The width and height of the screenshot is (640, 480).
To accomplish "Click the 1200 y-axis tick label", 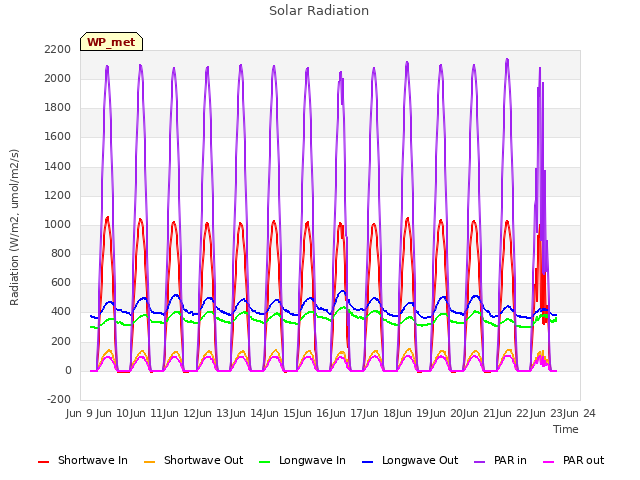I will (58, 196).
